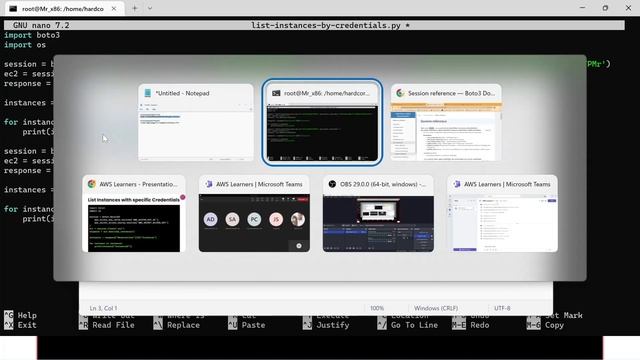Click the nano Justify shortcut
Image resolution: width=640 pixels, height=360 pixels.
coord(333,325)
